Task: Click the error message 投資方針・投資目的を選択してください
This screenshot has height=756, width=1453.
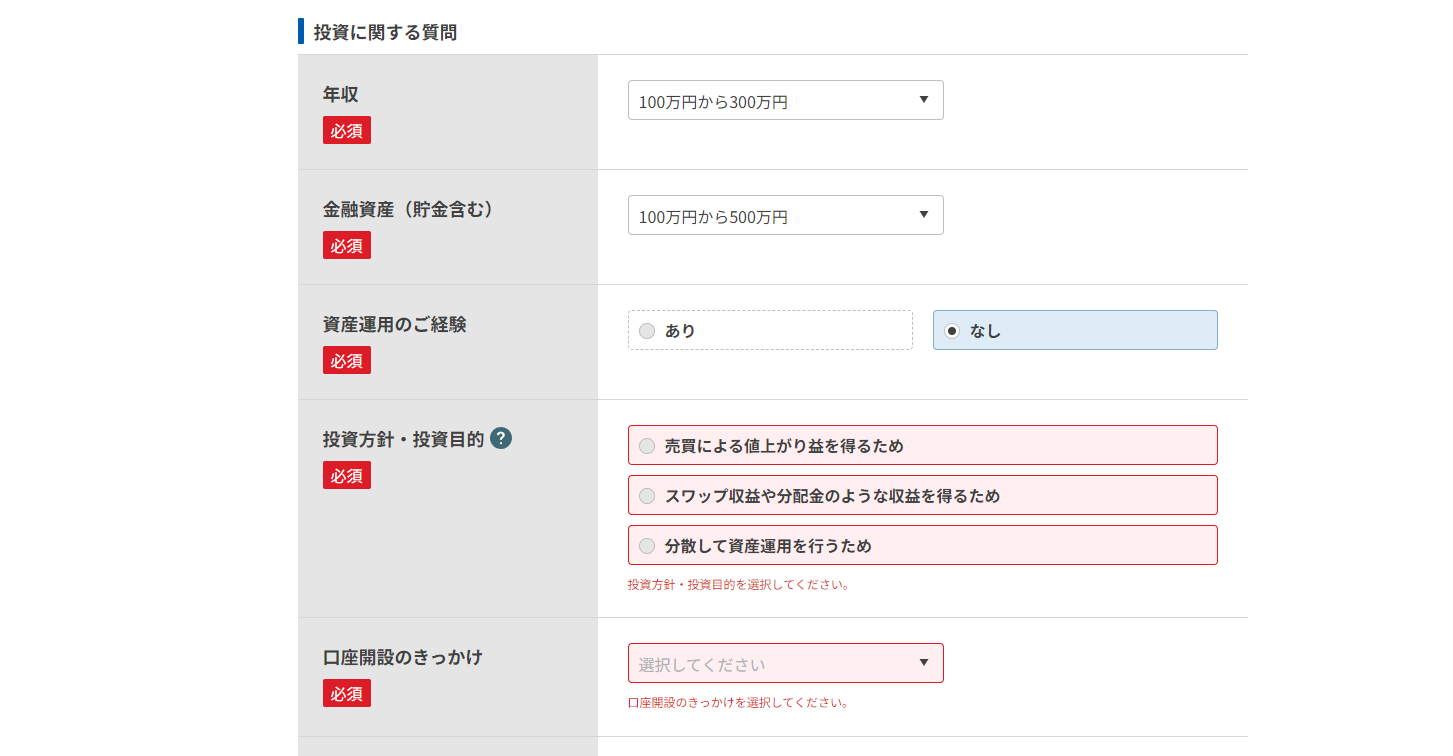Action: (x=738, y=585)
